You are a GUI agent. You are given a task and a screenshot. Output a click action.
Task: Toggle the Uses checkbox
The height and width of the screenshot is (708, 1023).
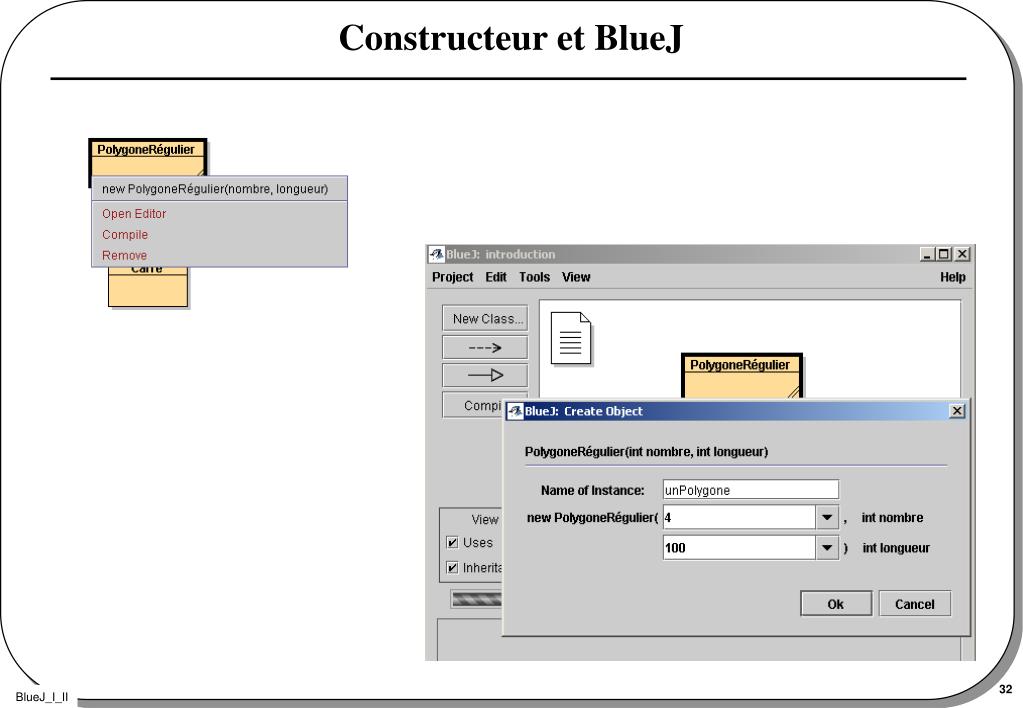(452, 542)
